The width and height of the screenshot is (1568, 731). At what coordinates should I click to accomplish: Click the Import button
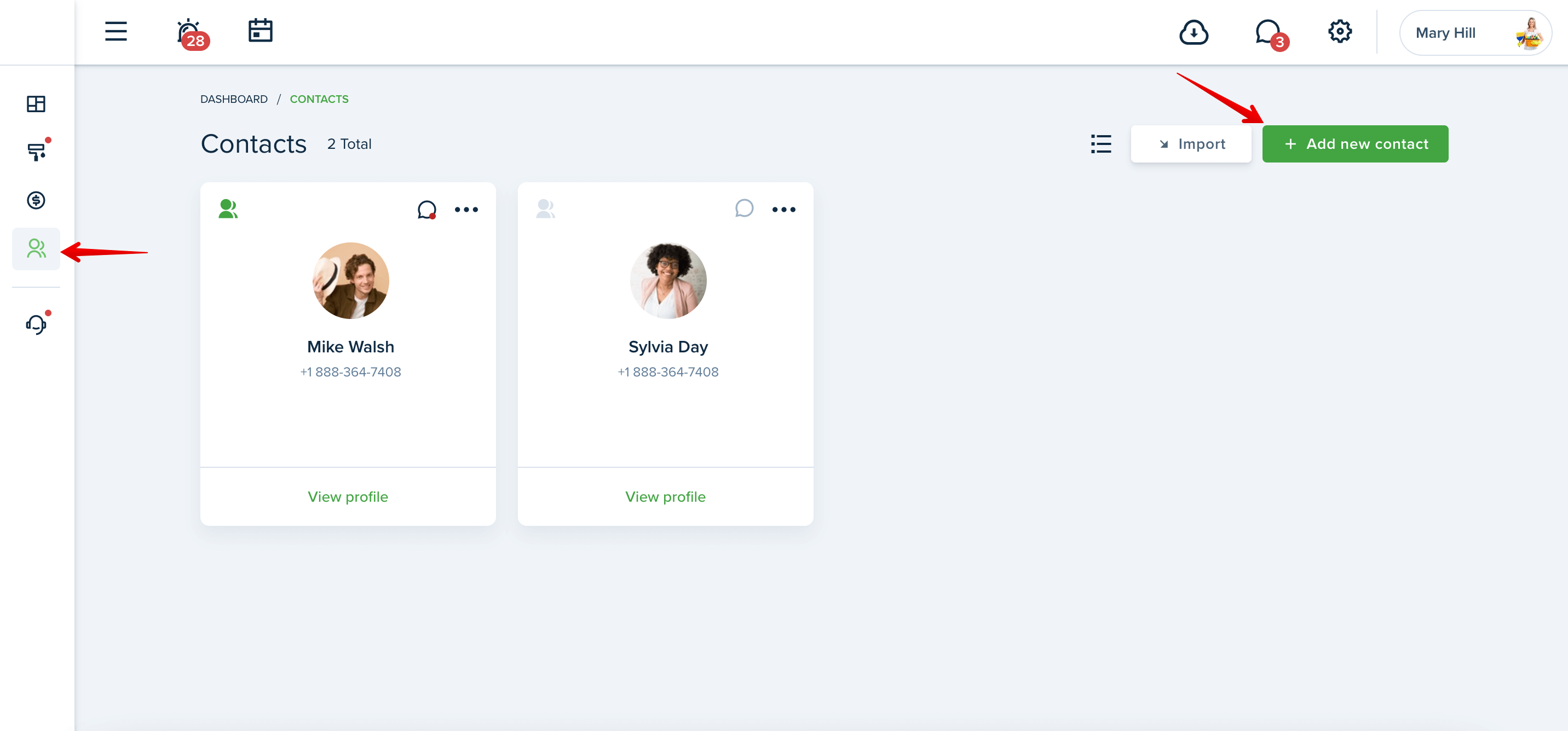click(x=1191, y=144)
